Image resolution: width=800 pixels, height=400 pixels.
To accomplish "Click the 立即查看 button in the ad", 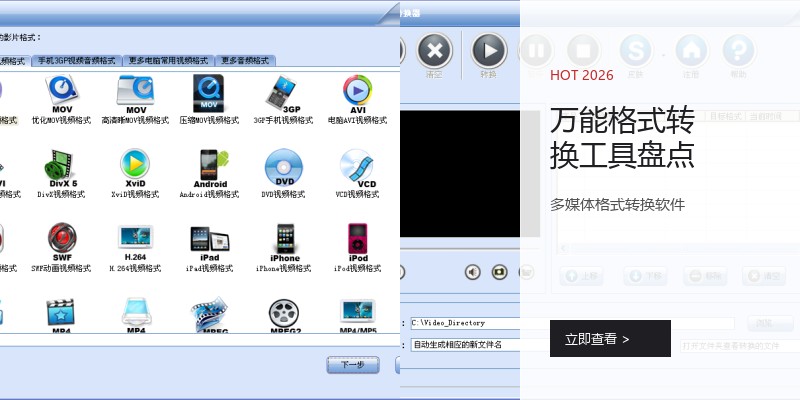I will coord(610,338).
